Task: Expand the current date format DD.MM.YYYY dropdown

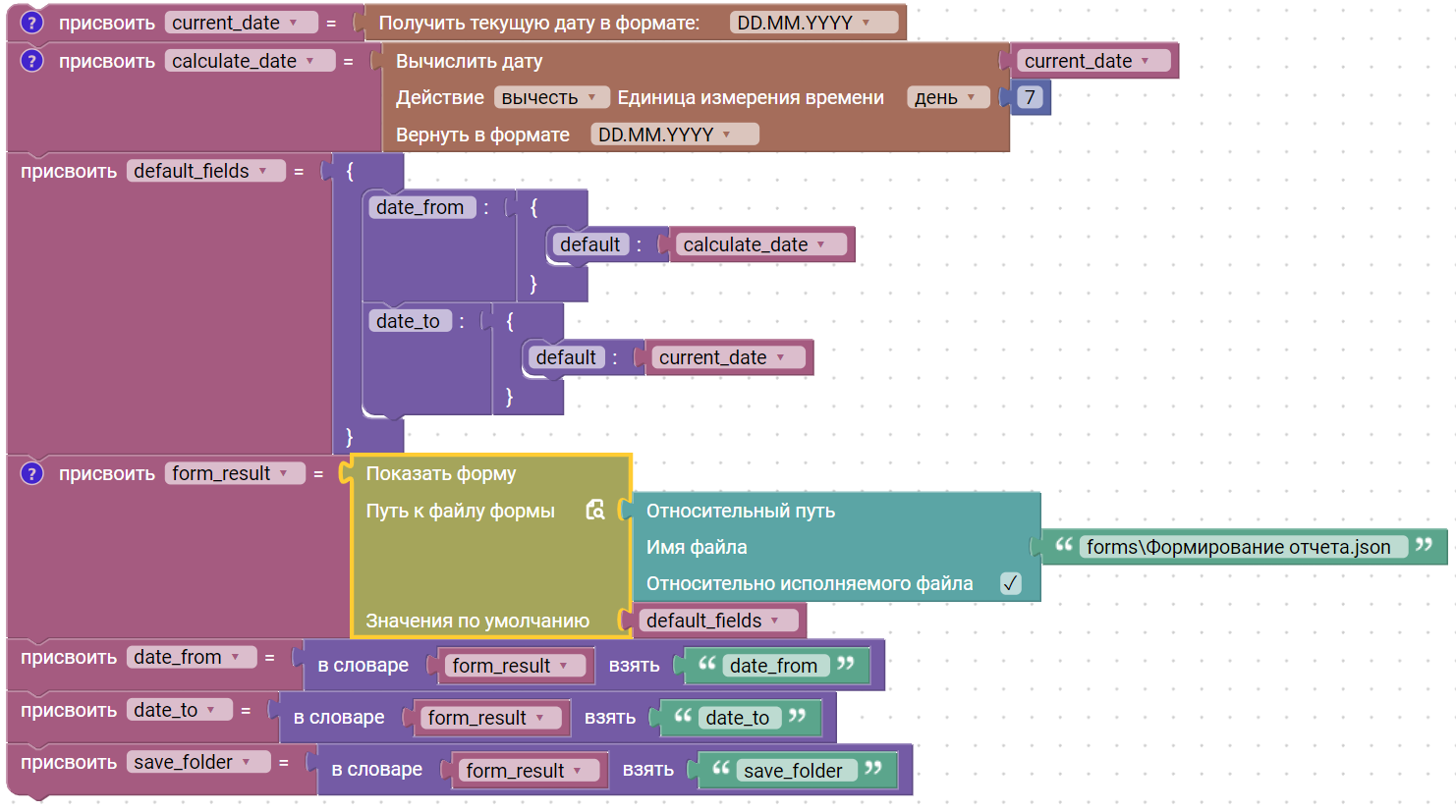Action: 813,23
